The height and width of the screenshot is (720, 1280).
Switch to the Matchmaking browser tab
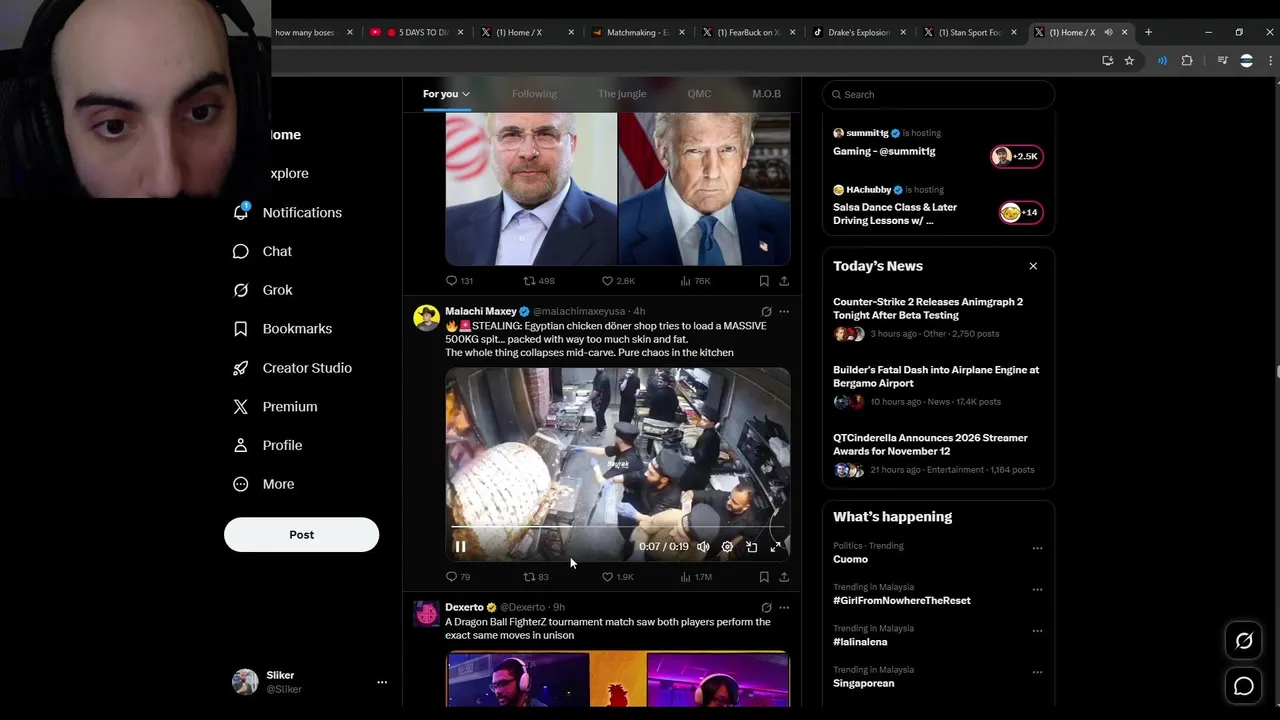pos(636,32)
